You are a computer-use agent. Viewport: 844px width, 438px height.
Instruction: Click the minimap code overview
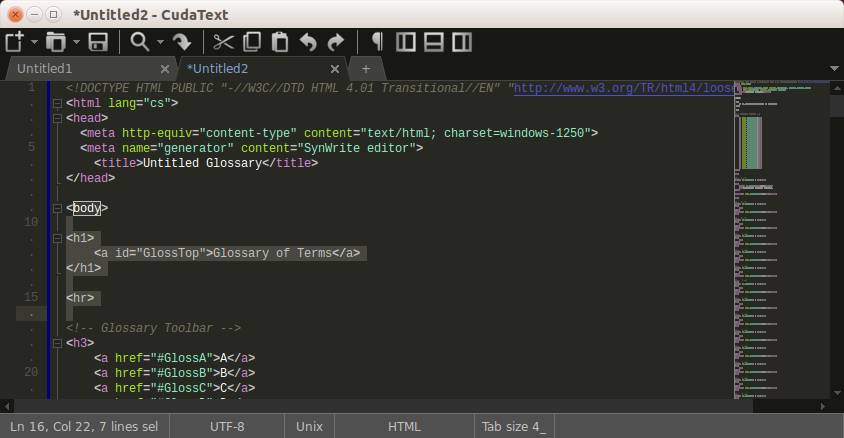(782, 239)
